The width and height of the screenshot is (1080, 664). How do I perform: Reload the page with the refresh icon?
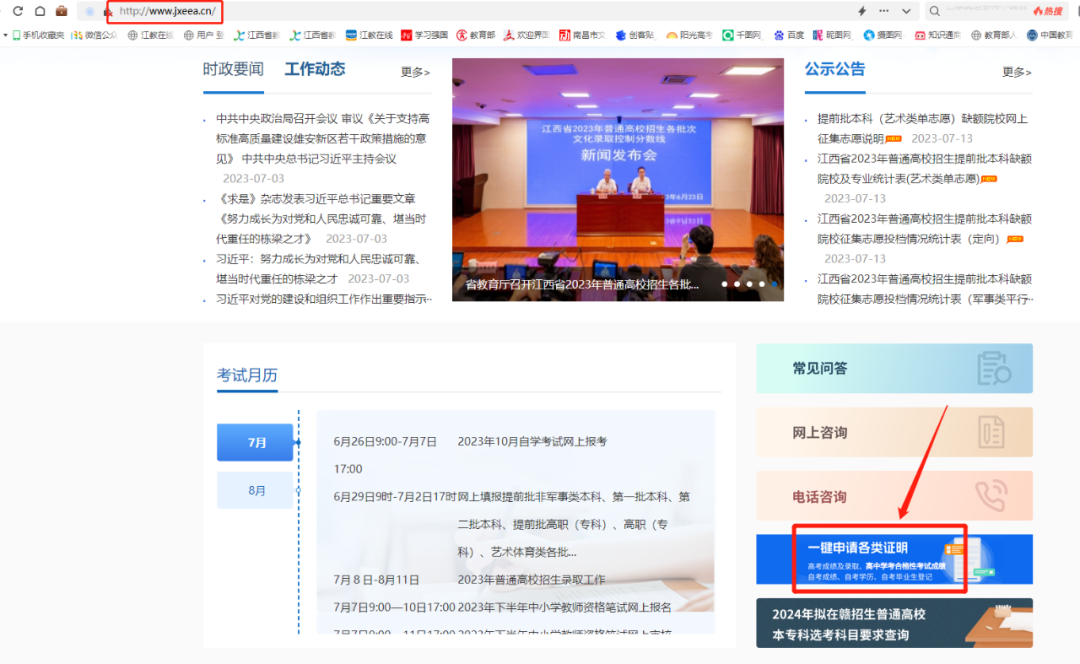pos(18,11)
